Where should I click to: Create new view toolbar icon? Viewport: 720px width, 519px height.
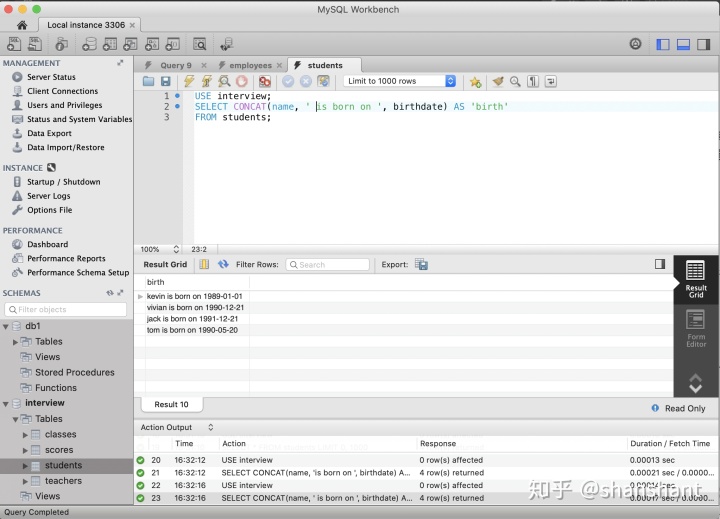(130, 44)
